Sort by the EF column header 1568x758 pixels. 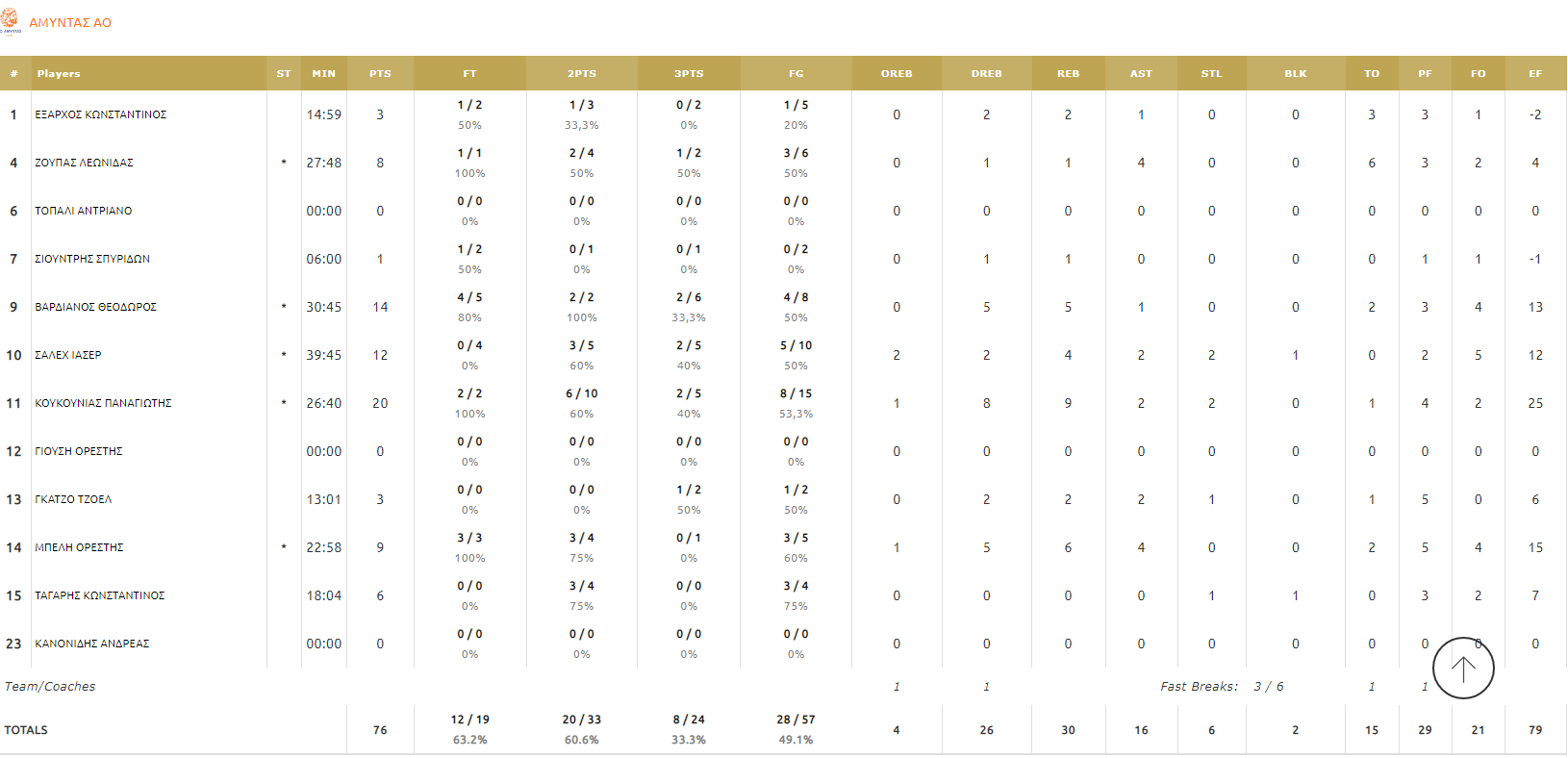pyautogui.click(x=1535, y=74)
